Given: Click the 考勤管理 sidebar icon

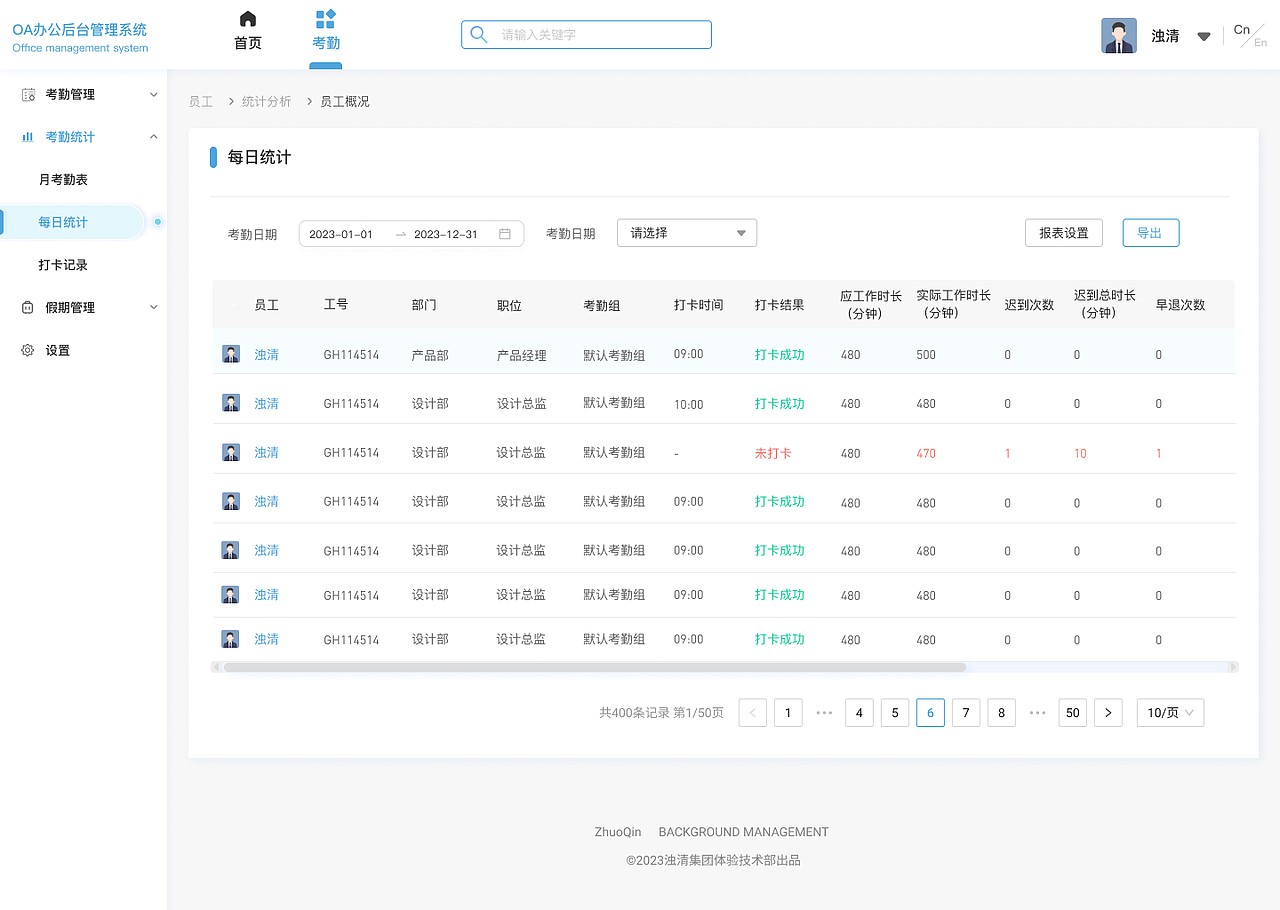Looking at the screenshot, I should [26, 94].
